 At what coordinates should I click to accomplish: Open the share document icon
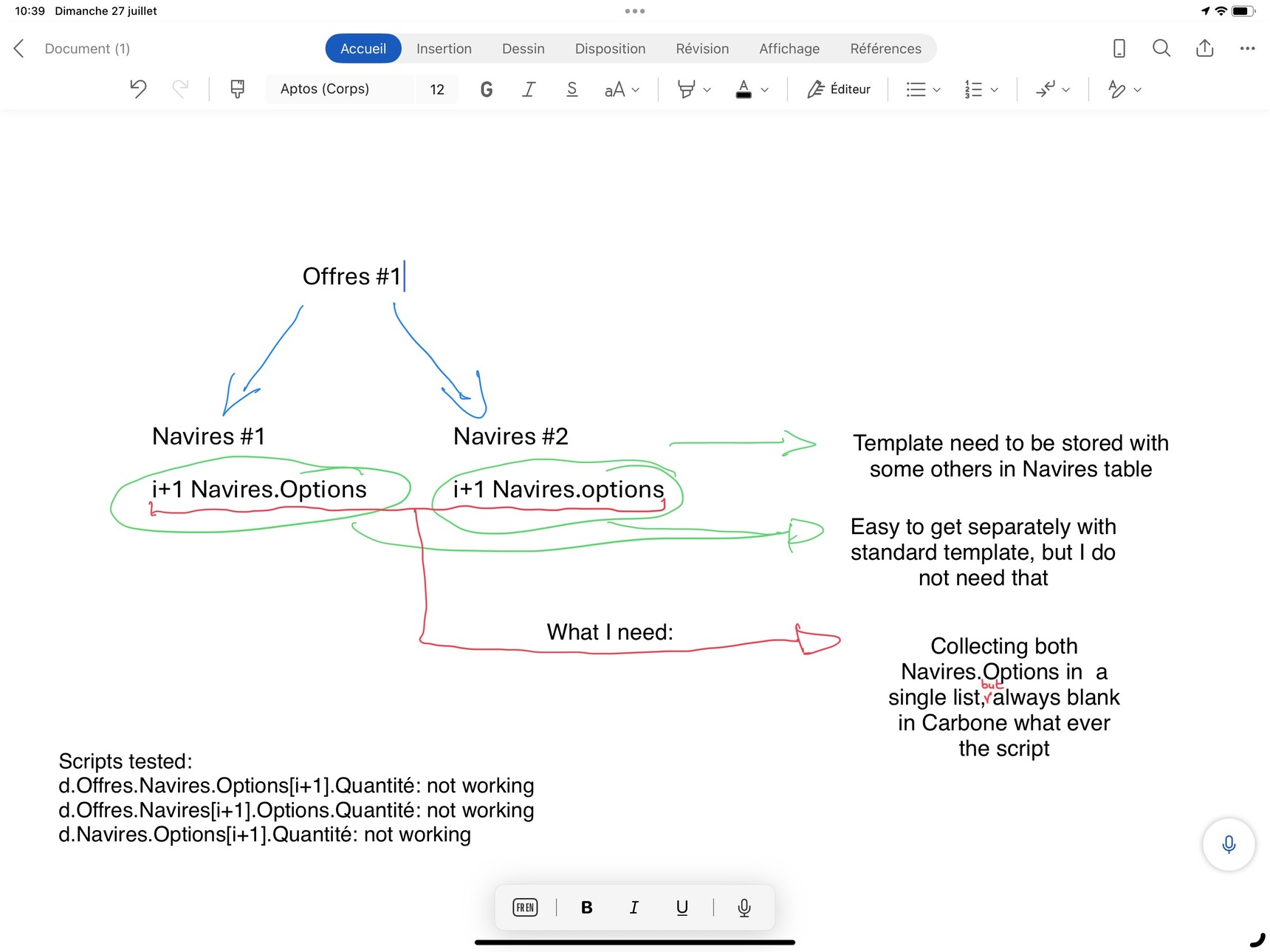1205,48
